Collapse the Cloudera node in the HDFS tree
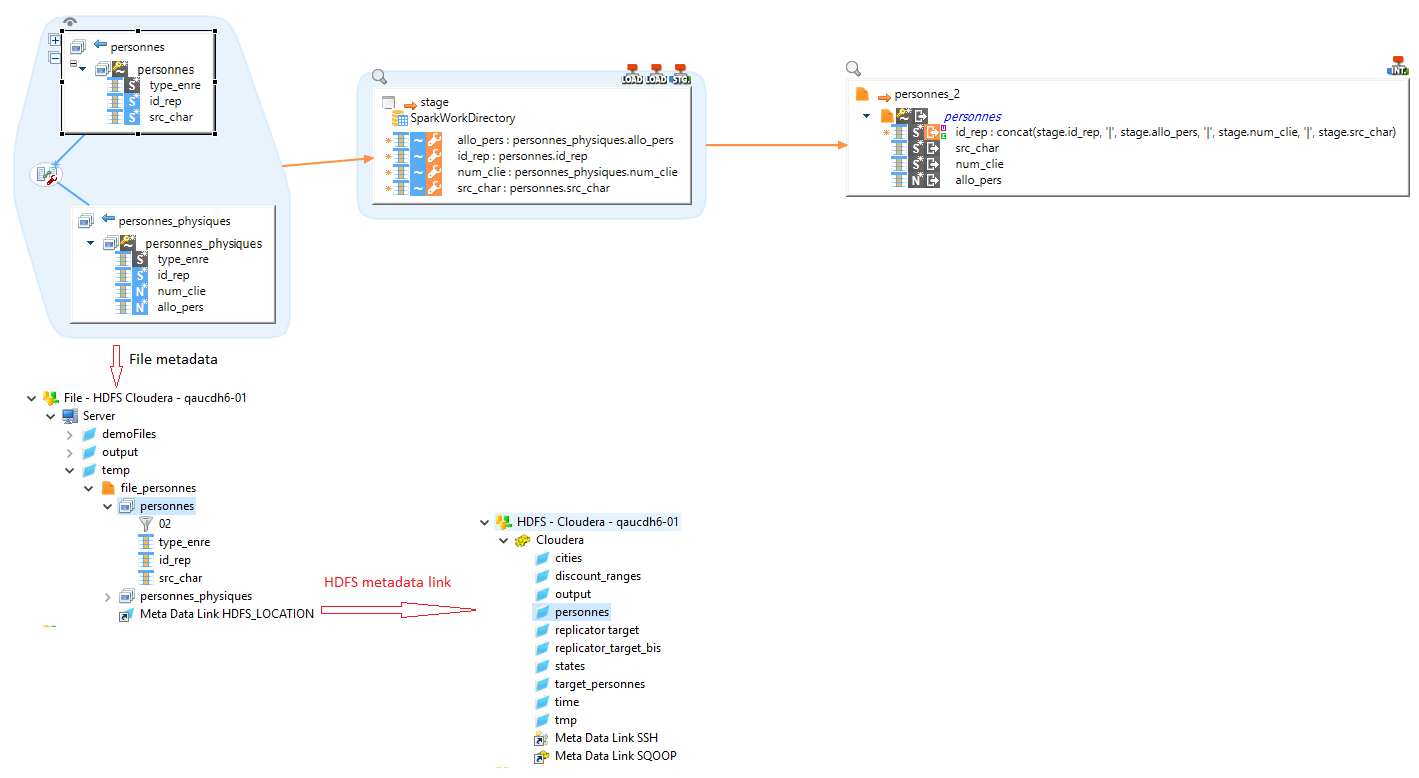The image size is (1419, 778). coord(504,539)
